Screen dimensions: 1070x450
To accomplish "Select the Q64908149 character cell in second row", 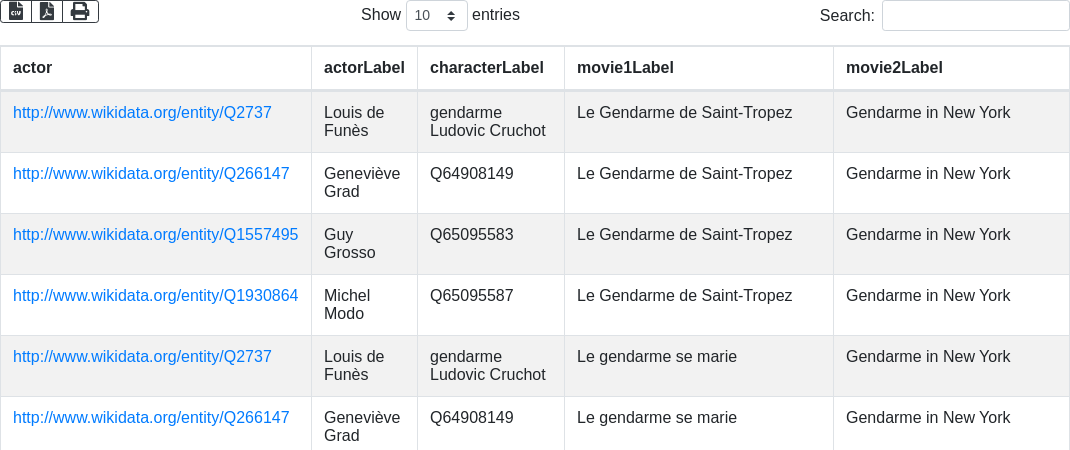I will [491, 183].
